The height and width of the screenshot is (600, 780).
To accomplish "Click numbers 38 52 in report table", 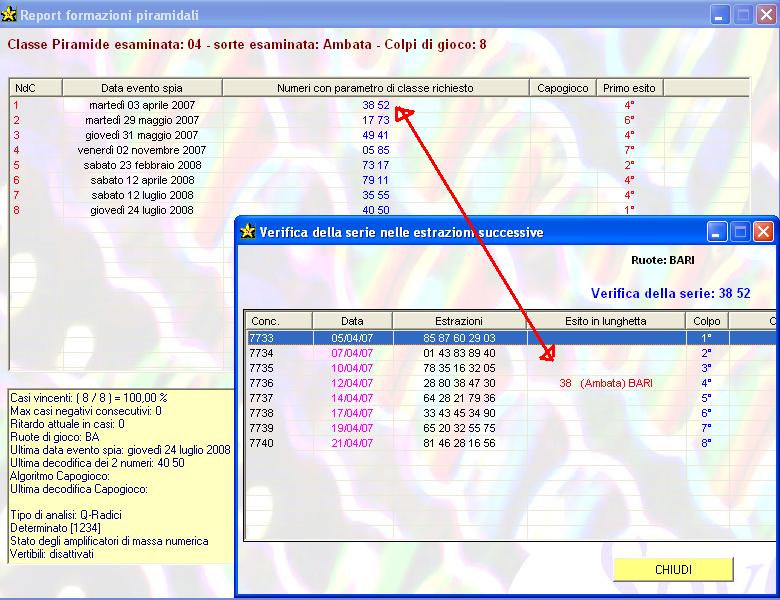I will pos(376,105).
